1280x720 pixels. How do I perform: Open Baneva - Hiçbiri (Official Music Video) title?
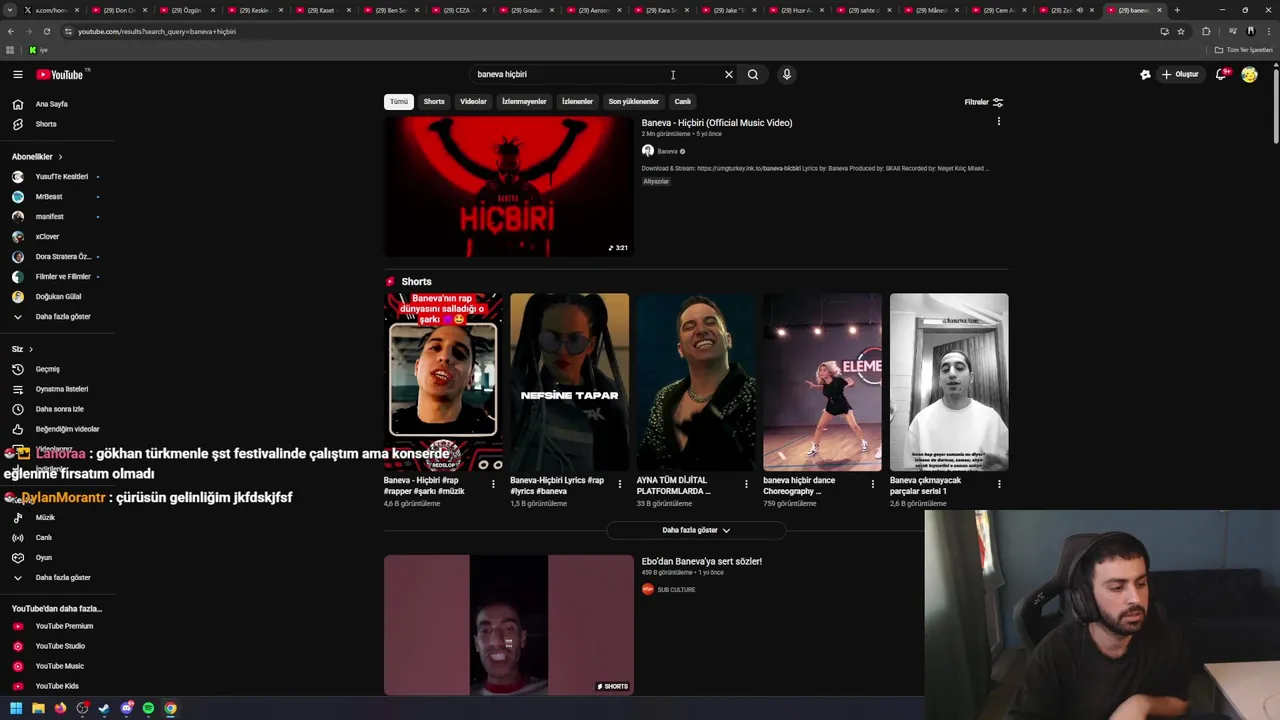tap(717, 123)
